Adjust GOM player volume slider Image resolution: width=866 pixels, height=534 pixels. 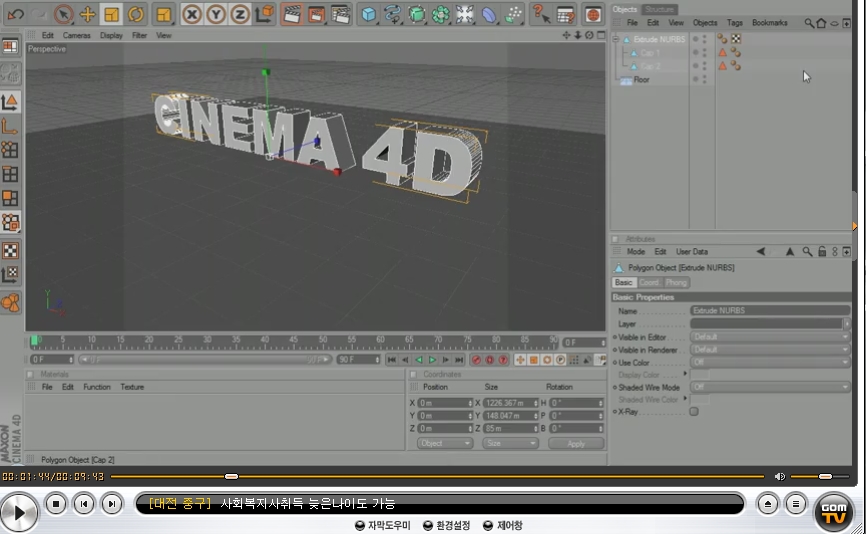click(x=825, y=477)
